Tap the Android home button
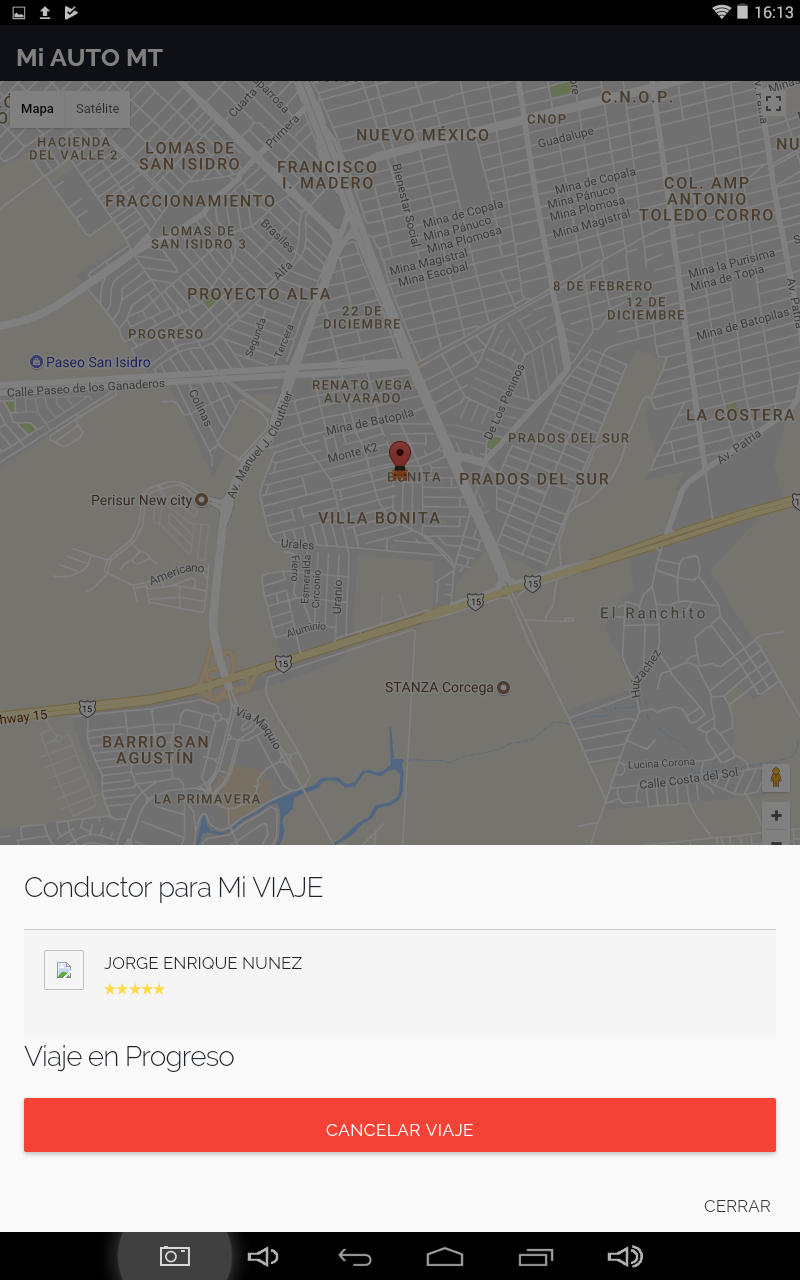The height and width of the screenshot is (1280, 800). 445,1257
